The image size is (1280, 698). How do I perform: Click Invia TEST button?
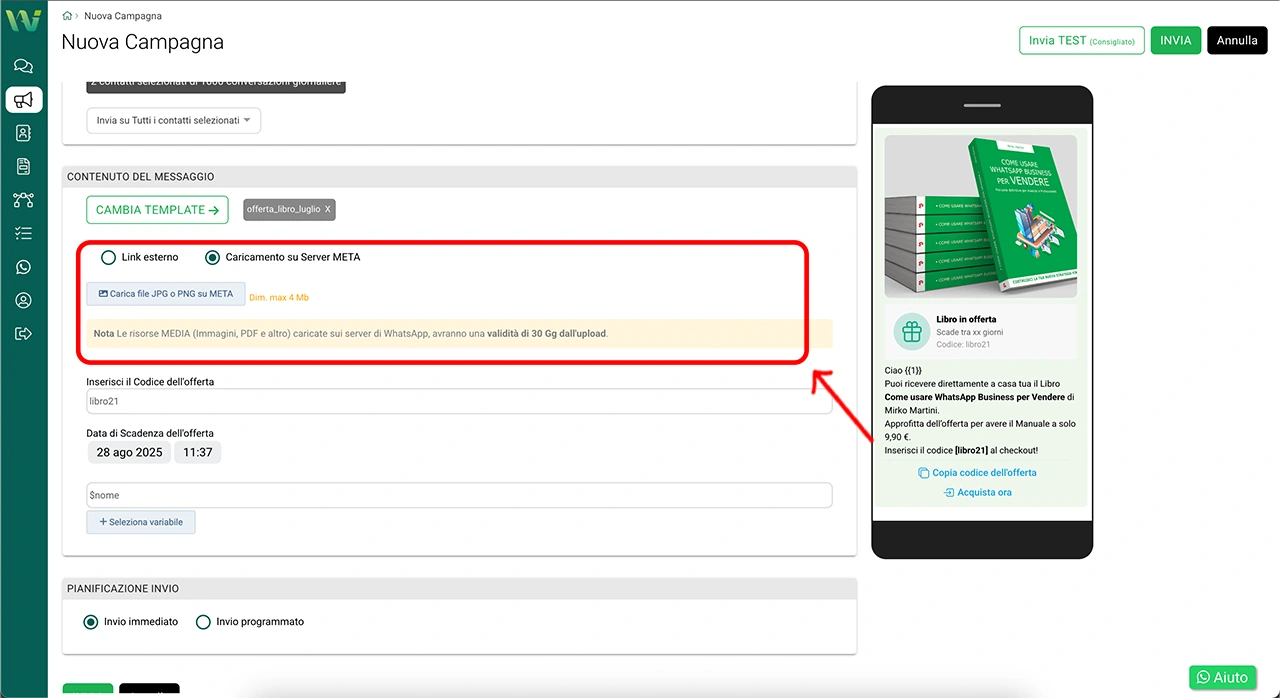coord(1081,41)
